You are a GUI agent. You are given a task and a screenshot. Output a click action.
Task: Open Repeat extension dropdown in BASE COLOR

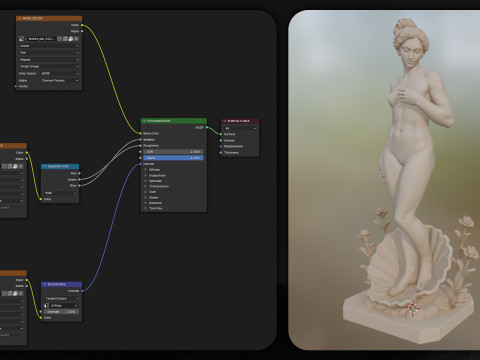(49, 59)
